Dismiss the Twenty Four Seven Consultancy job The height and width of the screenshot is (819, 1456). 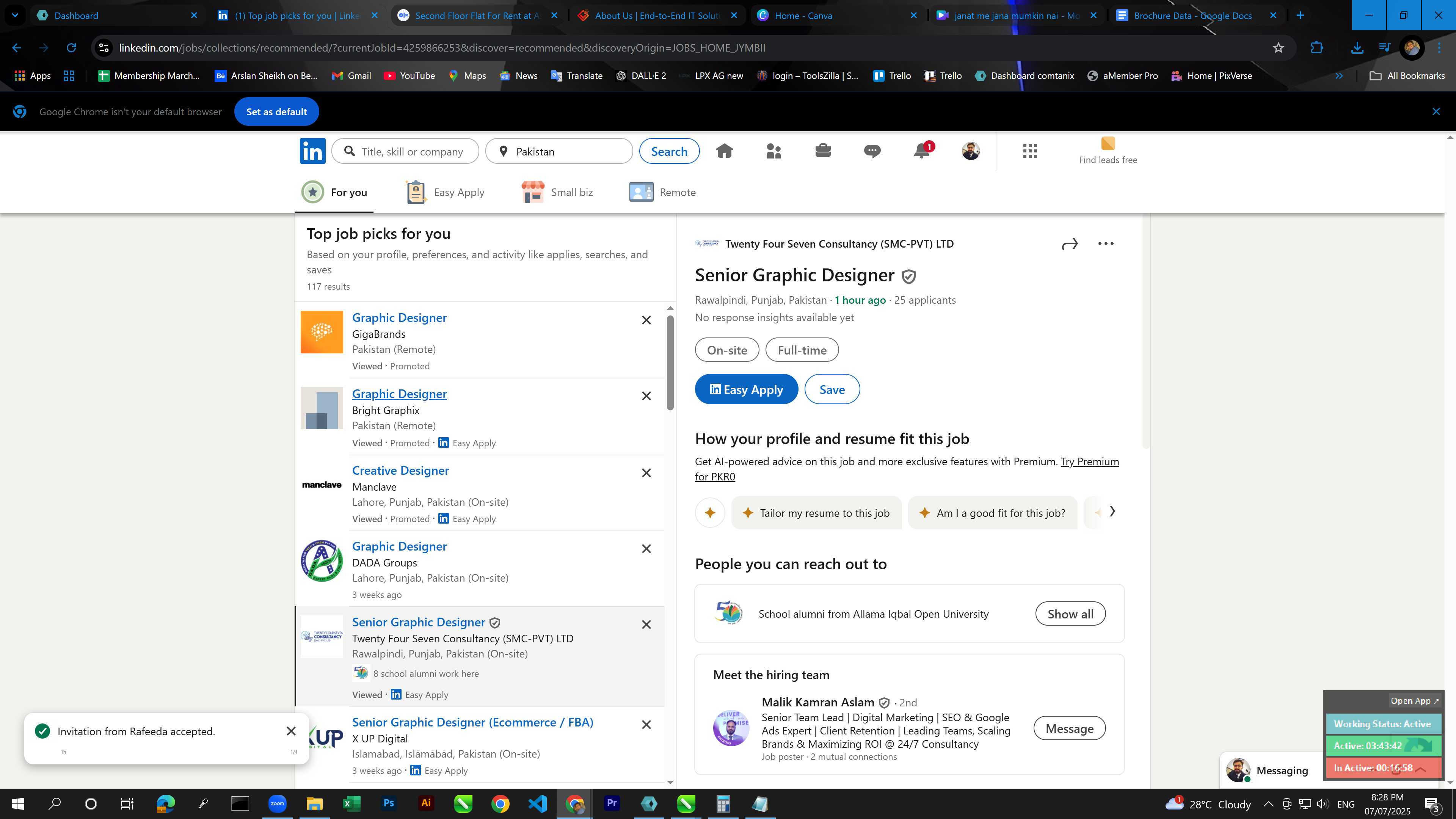tap(646, 624)
